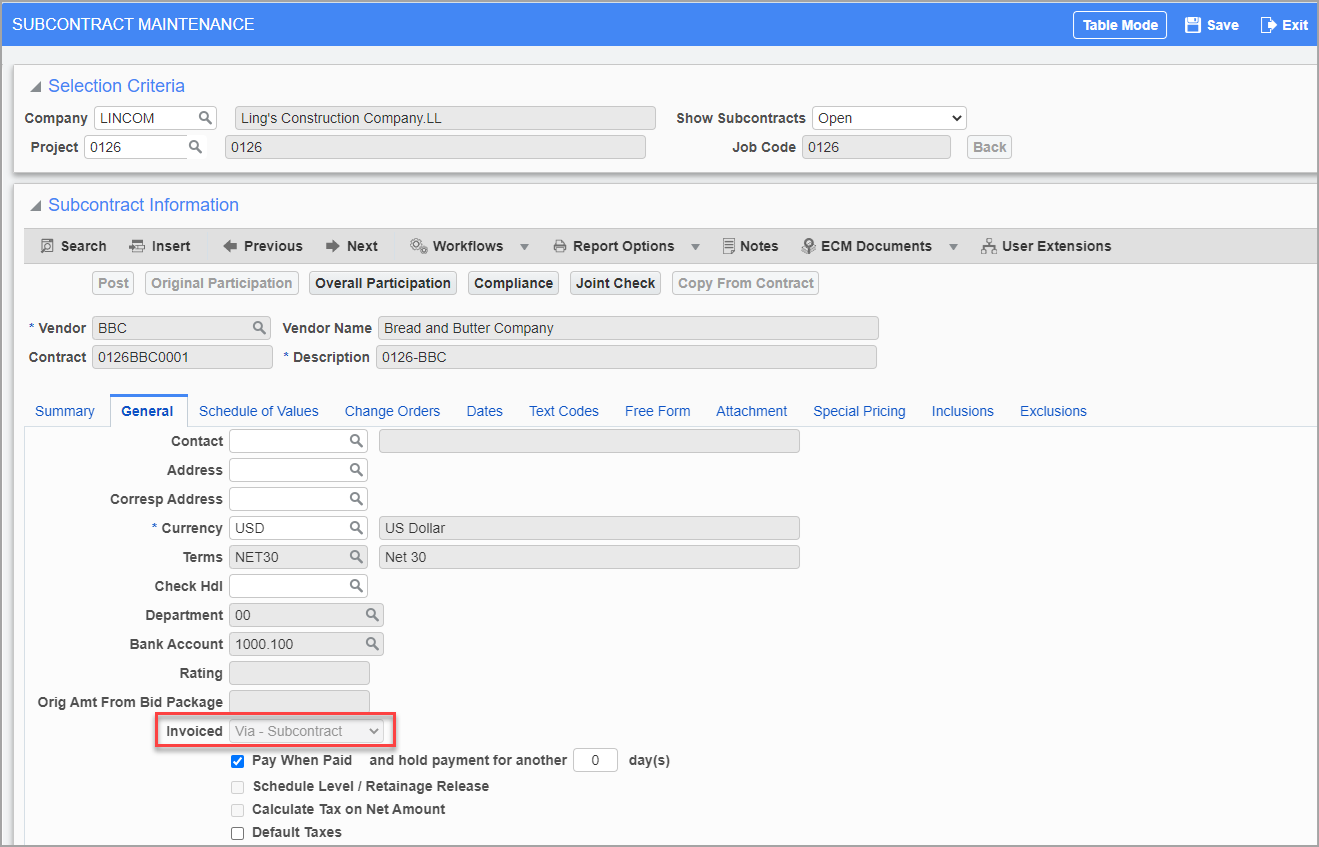Open Terms lookup magnifier

coord(356,556)
